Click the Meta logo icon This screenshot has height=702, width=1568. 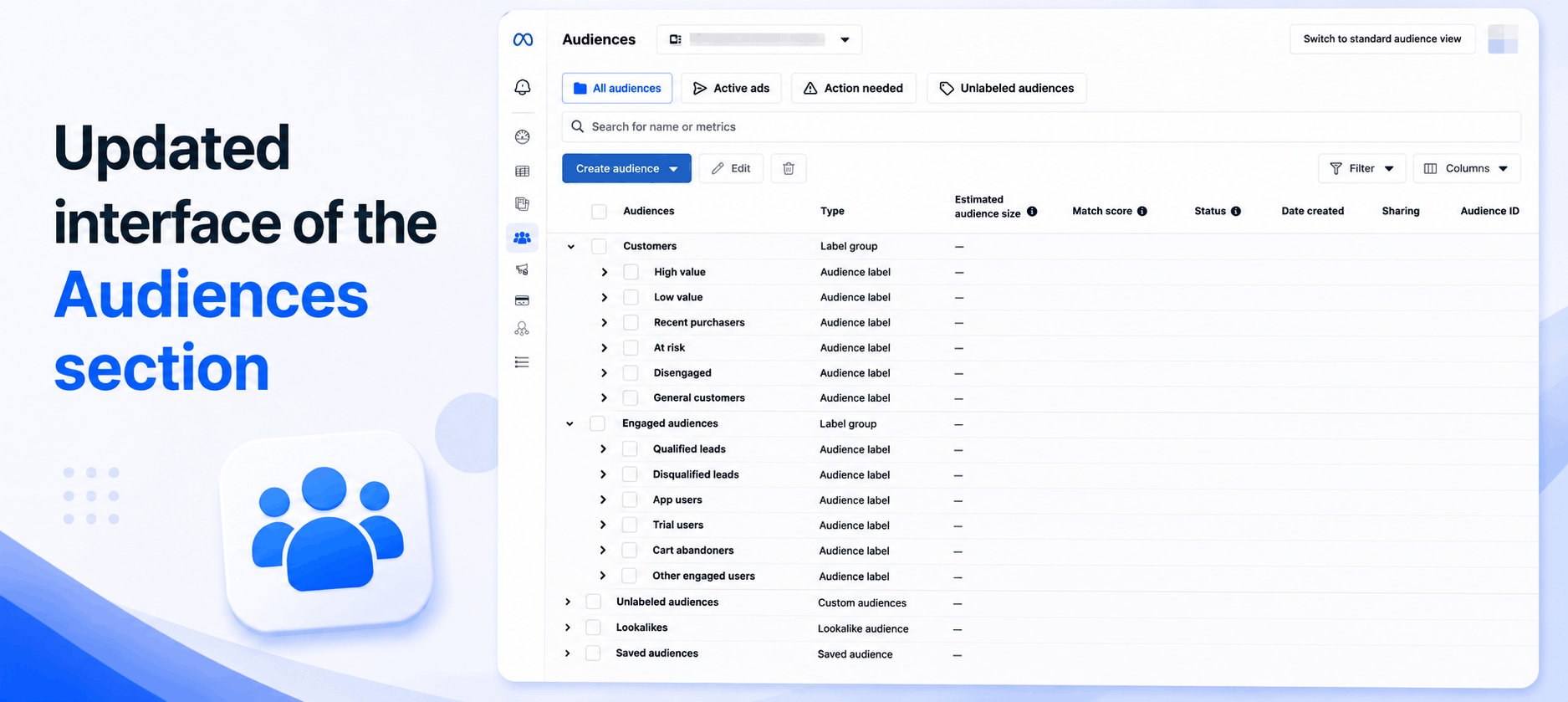tap(523, 39)
